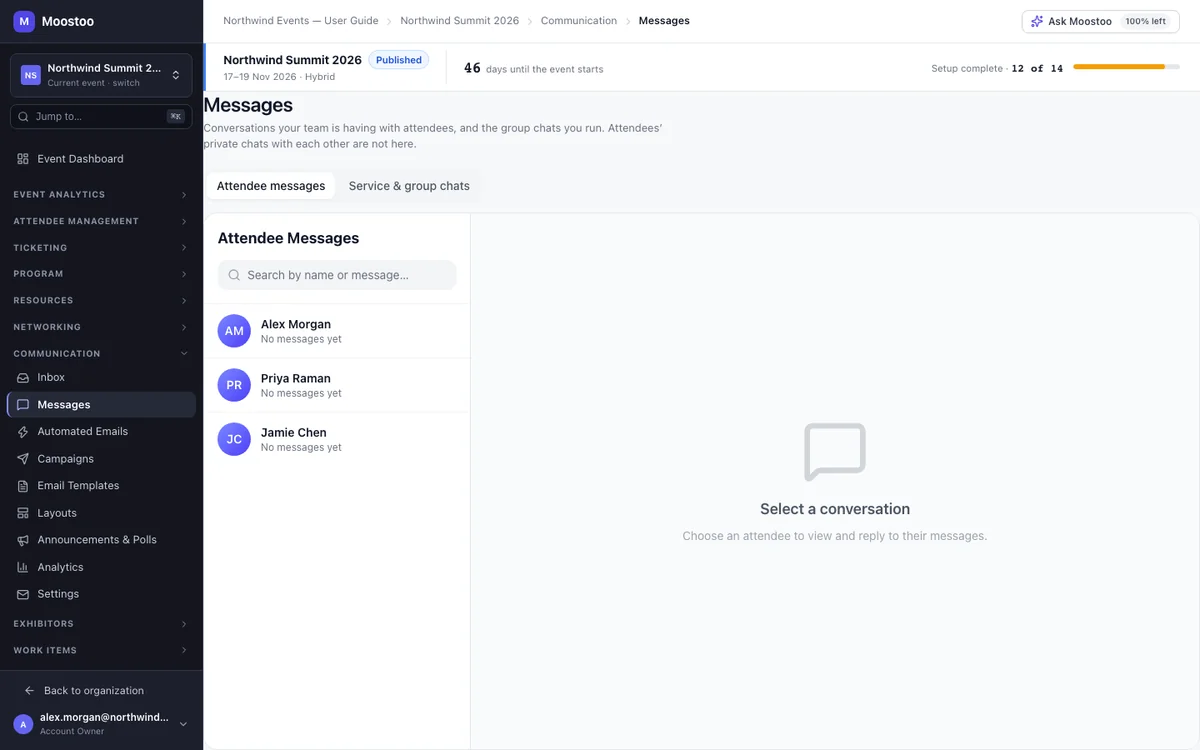
Task: Click the Analytics bar chart icon
Action: (x=23, y=567)
